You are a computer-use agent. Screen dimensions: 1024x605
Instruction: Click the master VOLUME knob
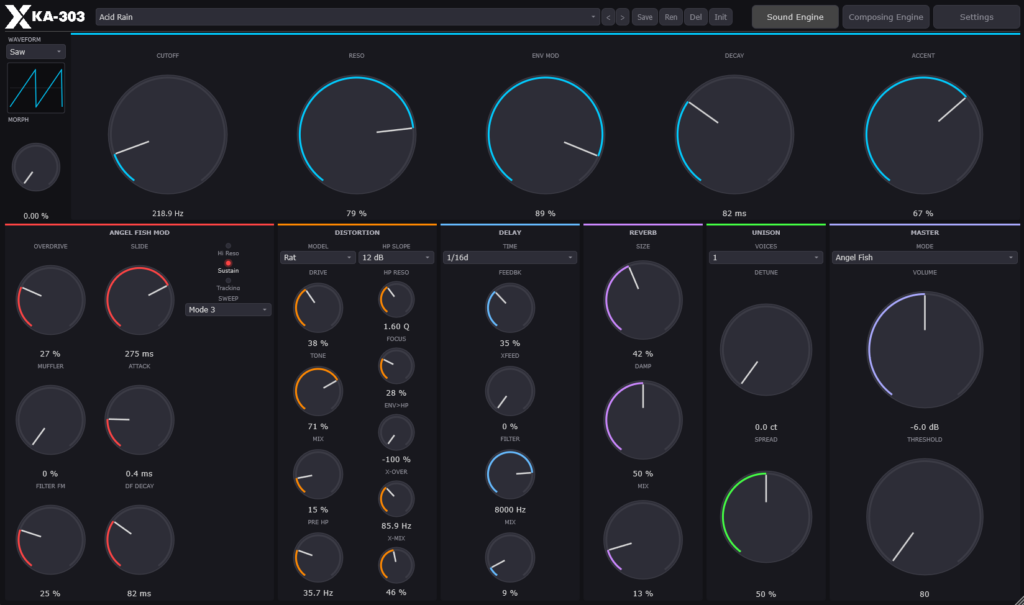(924, 351)
